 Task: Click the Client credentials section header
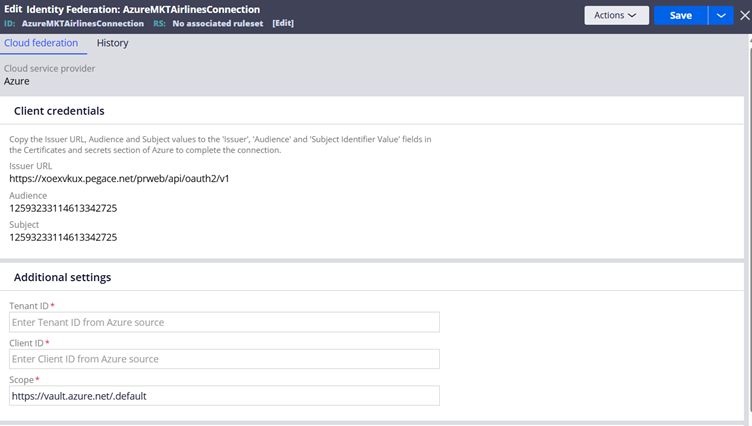coord(59,111)
